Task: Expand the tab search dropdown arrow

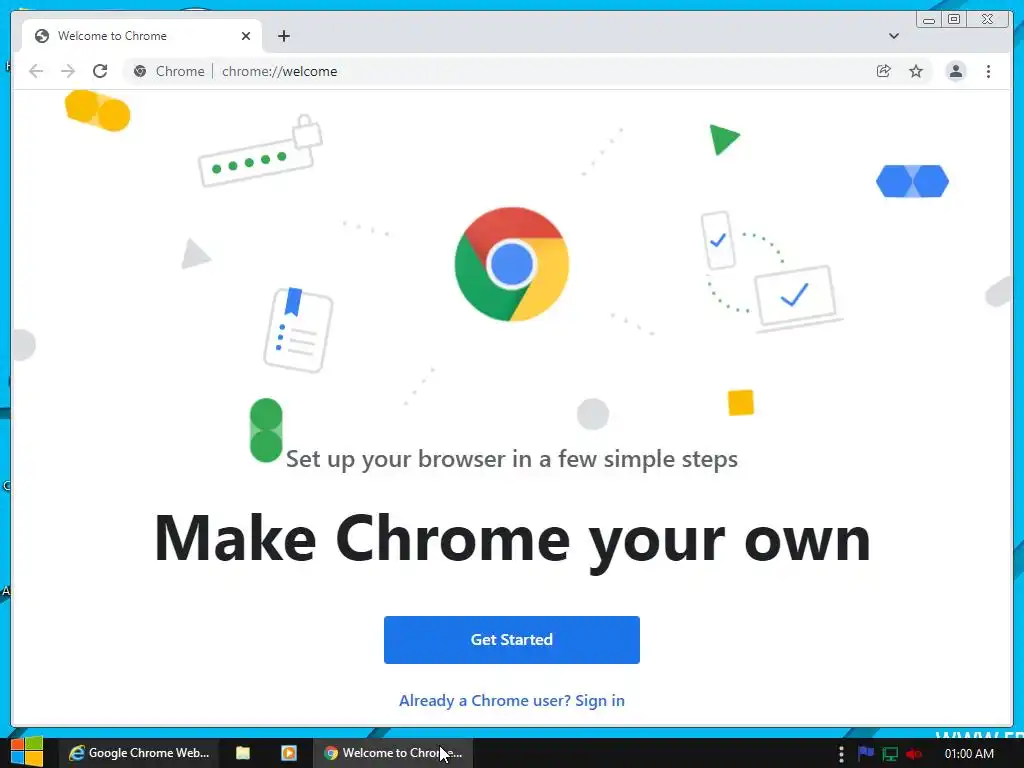Action: pyautogui.click(x=893, y=36)
